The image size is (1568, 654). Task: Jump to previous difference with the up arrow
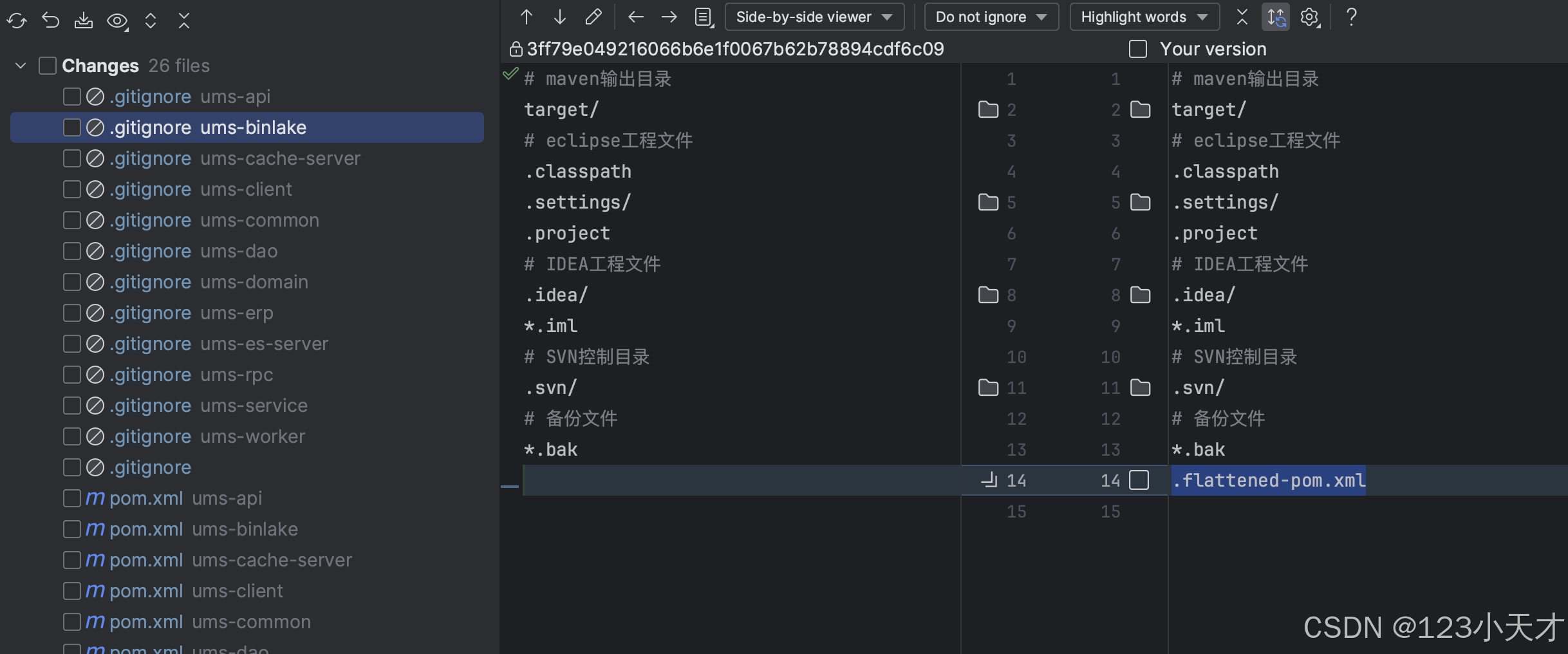(x=526, y=17)
